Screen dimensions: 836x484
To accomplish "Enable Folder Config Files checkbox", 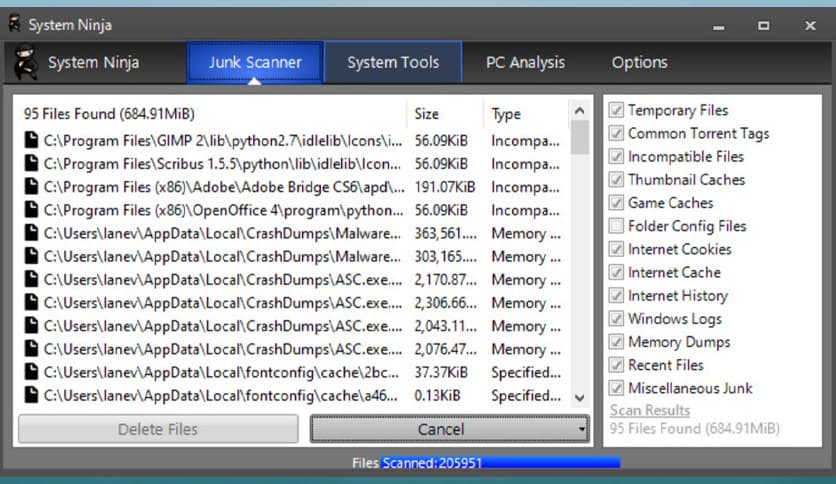I will point(616,226).
